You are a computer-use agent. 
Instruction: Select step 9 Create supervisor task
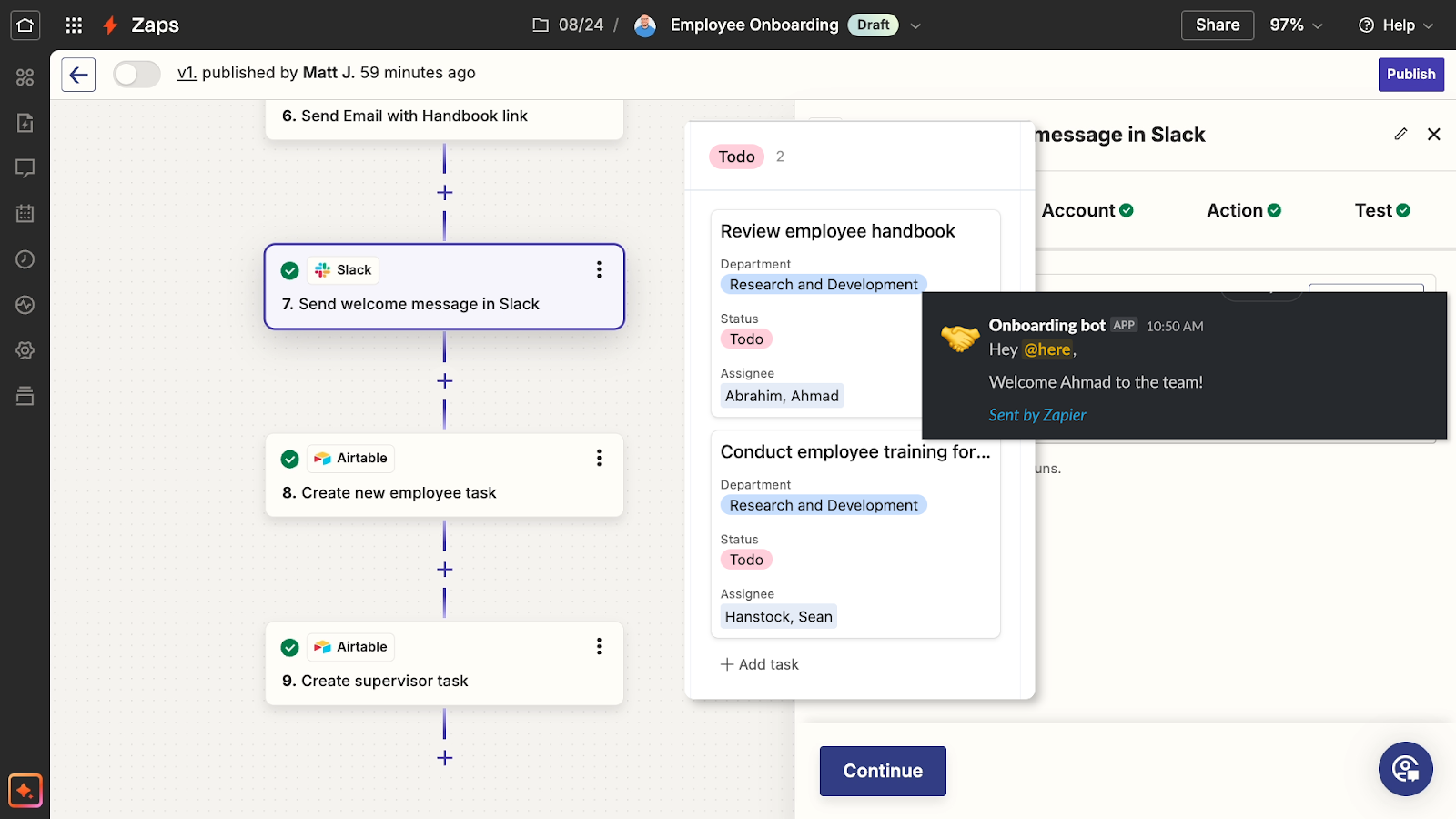(444, 664)
